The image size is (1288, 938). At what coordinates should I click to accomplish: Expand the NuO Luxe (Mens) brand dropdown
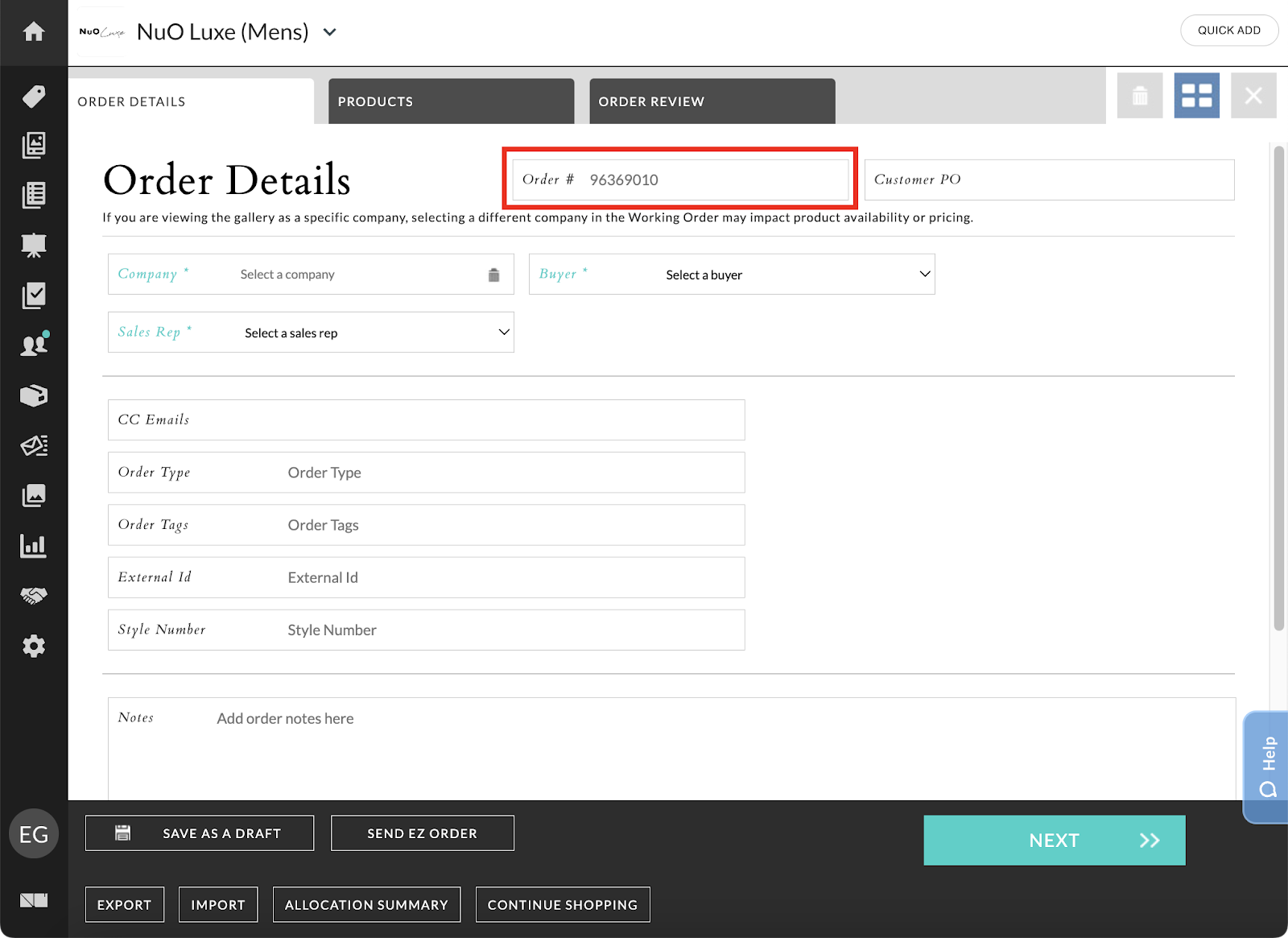click(x=329, y=33)
